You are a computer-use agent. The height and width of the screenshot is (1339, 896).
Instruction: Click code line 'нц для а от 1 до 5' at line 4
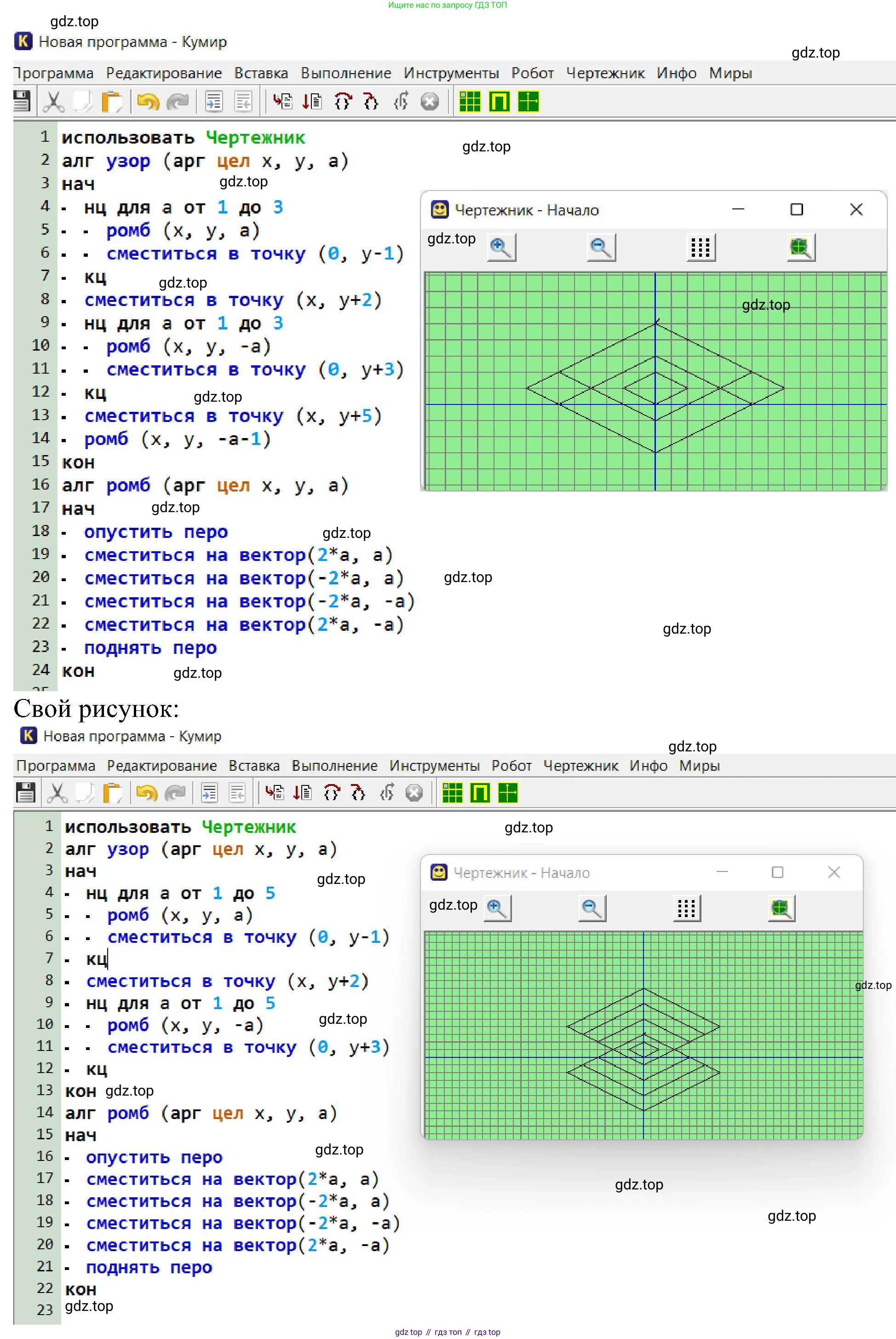[180, 893]
